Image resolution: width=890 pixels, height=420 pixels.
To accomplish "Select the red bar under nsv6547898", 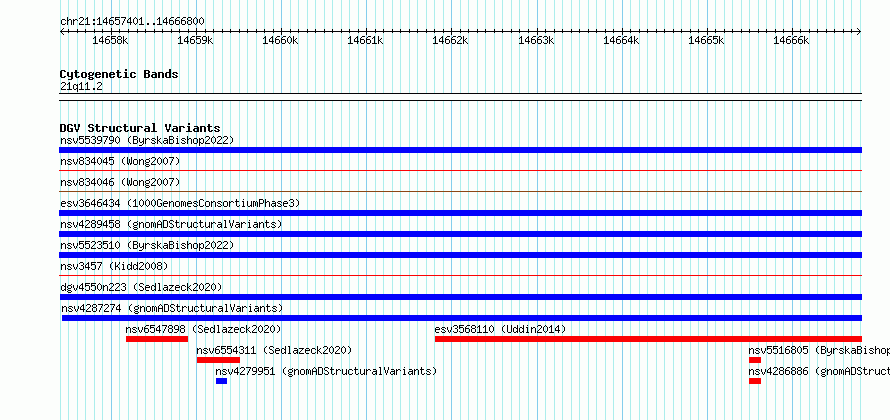I will pyautogui.click(x=157, y=339).
